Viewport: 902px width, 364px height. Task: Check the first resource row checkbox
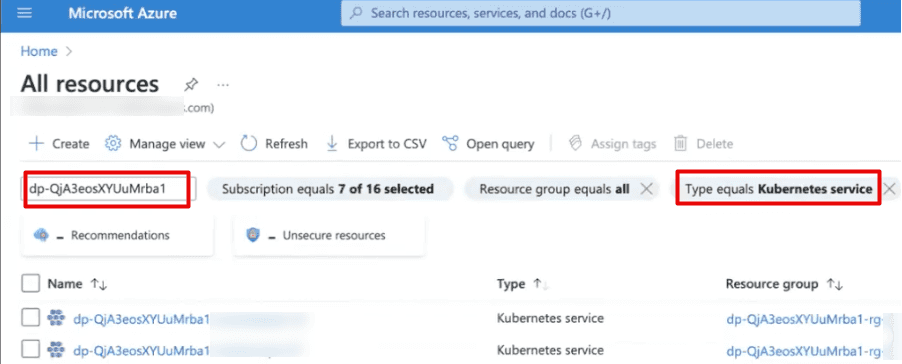[x=30, y=318]
